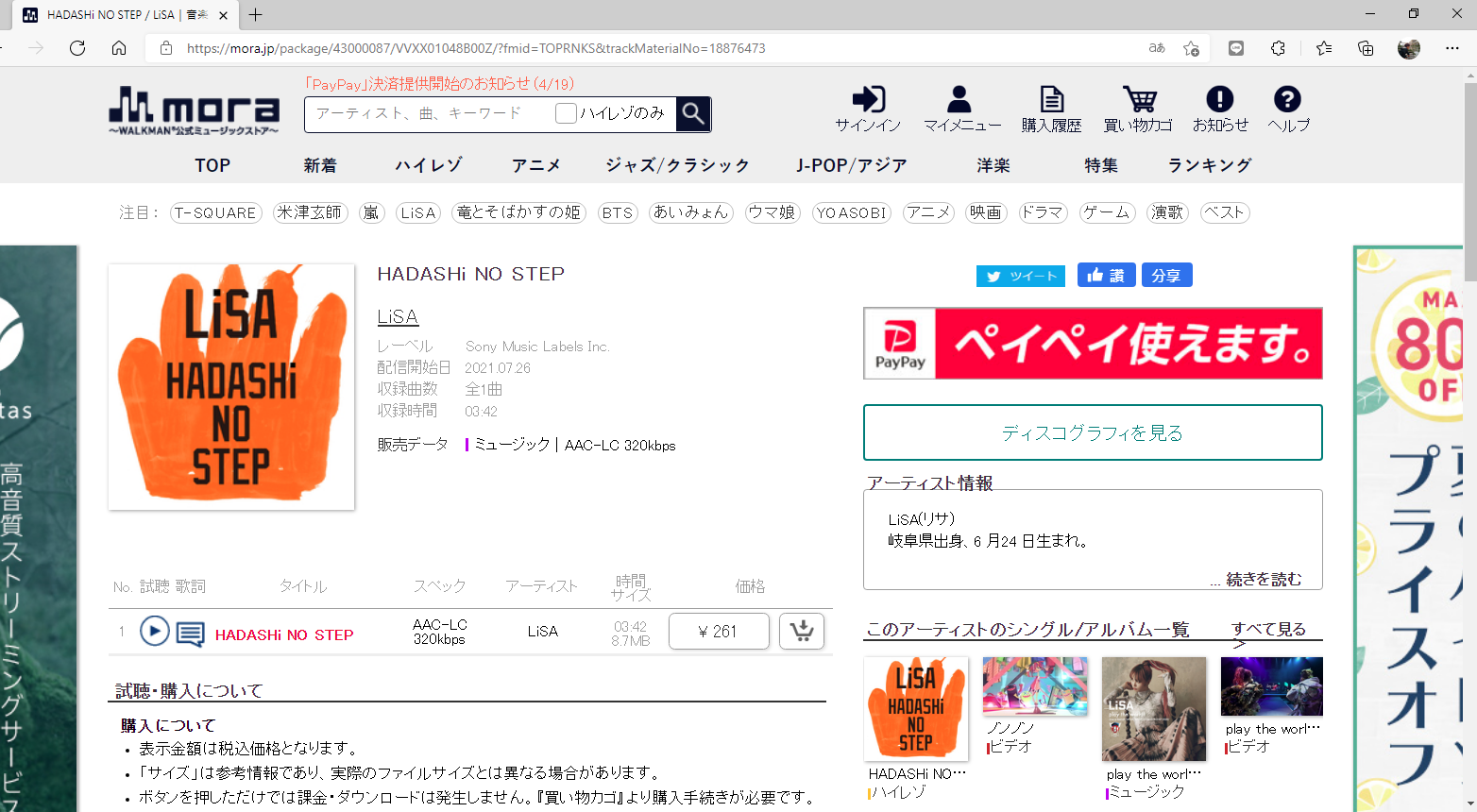Click the 分享 share button
This screenshot has height=812, width=1477.
point(1167,275)
